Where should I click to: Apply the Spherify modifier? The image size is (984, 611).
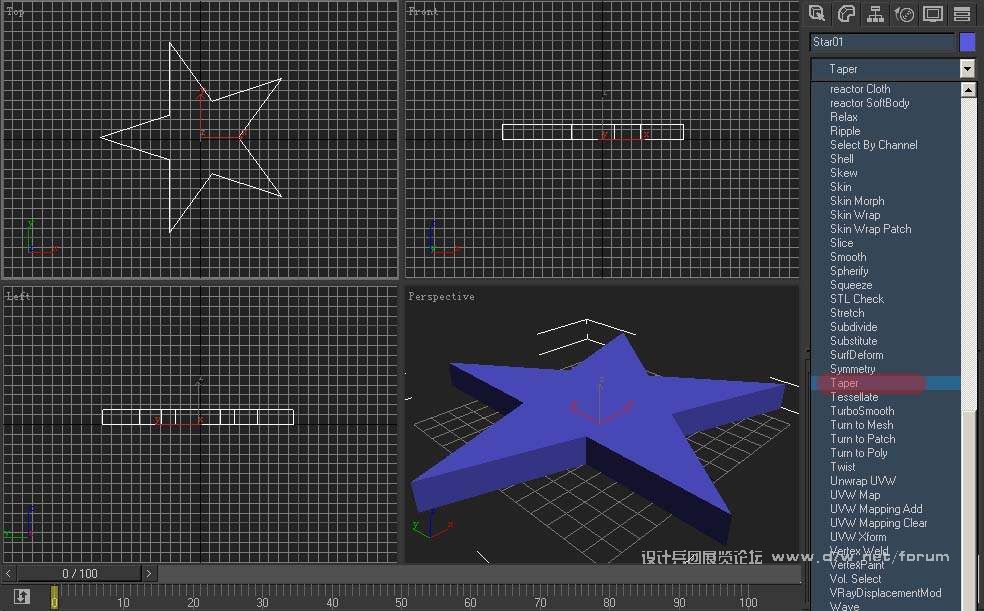click(849, 271)
